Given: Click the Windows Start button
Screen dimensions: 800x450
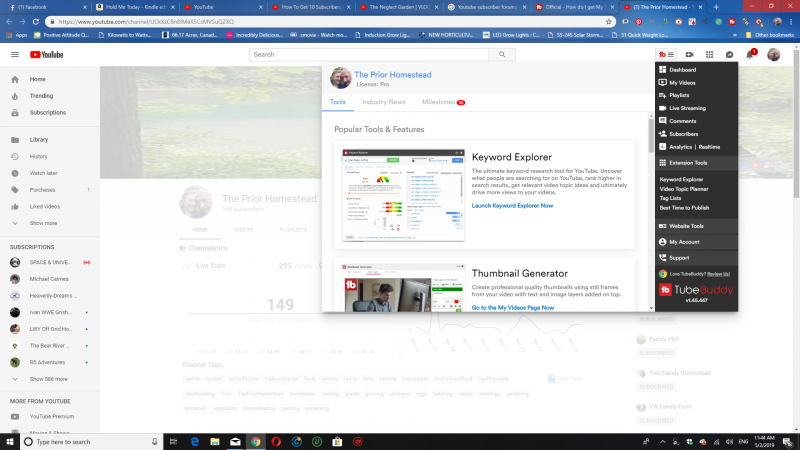Looking at the screenshot, I should coord(11,441).
